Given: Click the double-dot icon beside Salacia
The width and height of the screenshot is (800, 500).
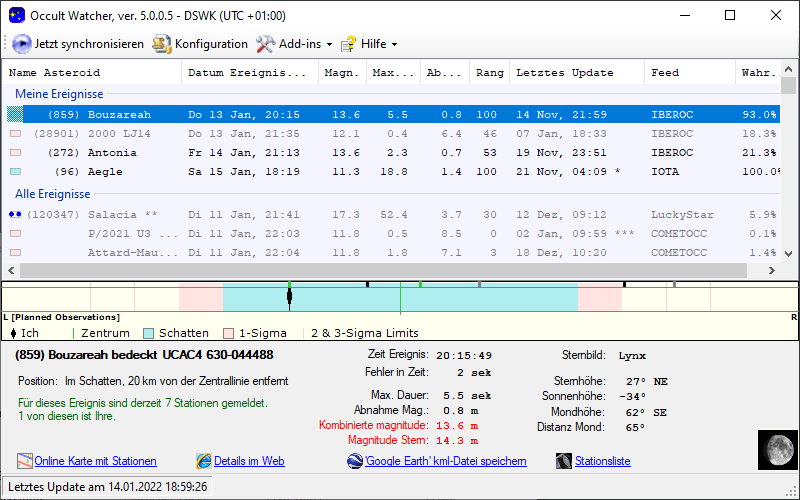Looking at the screenshot, I should pos(14,215).
